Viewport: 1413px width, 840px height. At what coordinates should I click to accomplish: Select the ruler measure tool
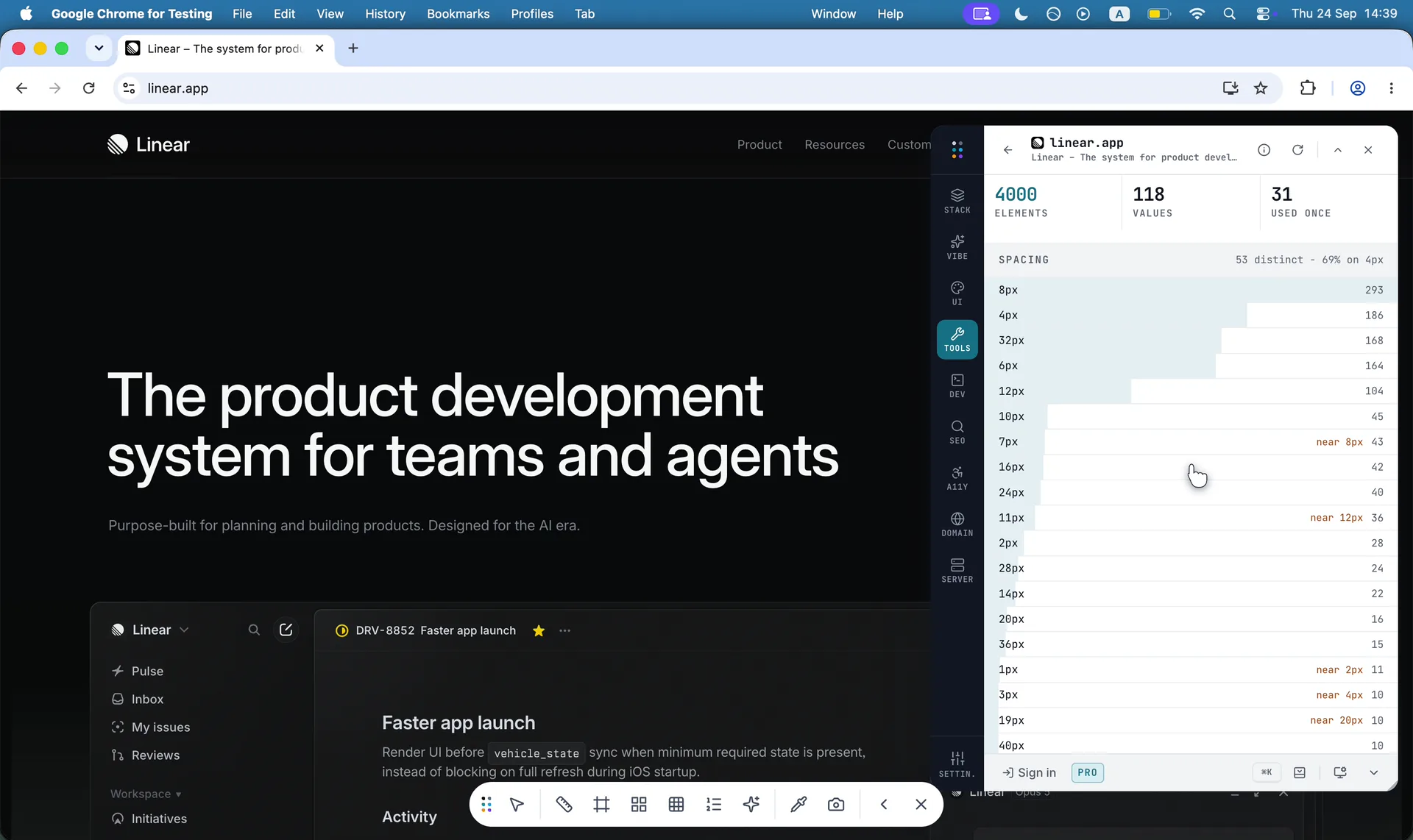pos(564,805)
